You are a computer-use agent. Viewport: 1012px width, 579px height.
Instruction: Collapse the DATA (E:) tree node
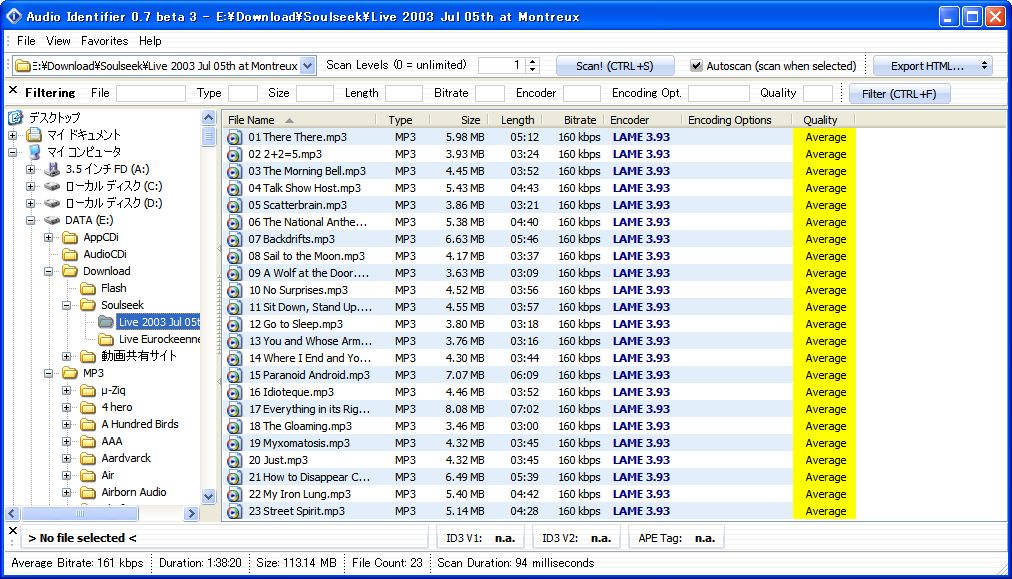click(30, 220)
